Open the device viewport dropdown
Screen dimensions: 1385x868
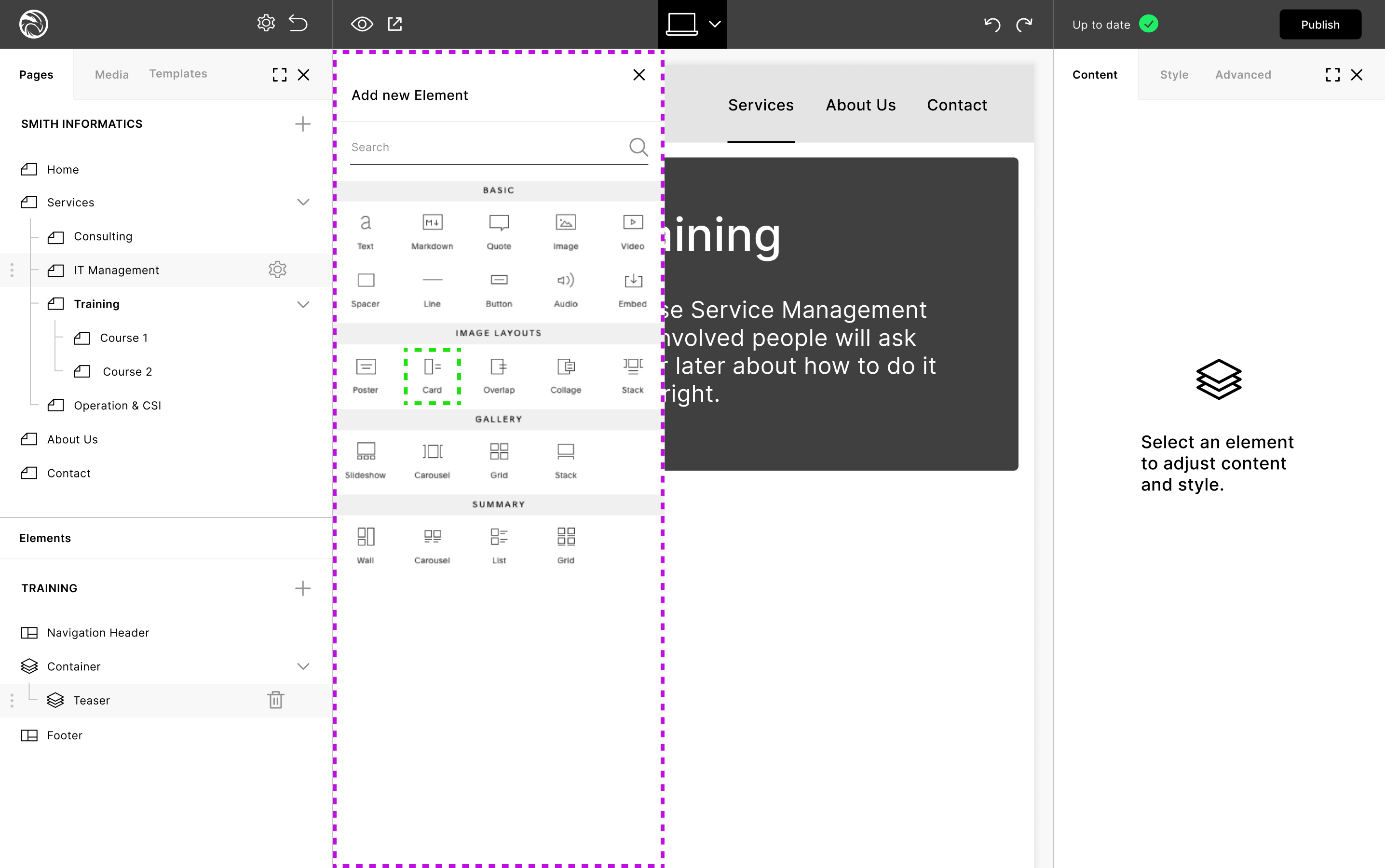pos(714,24)
